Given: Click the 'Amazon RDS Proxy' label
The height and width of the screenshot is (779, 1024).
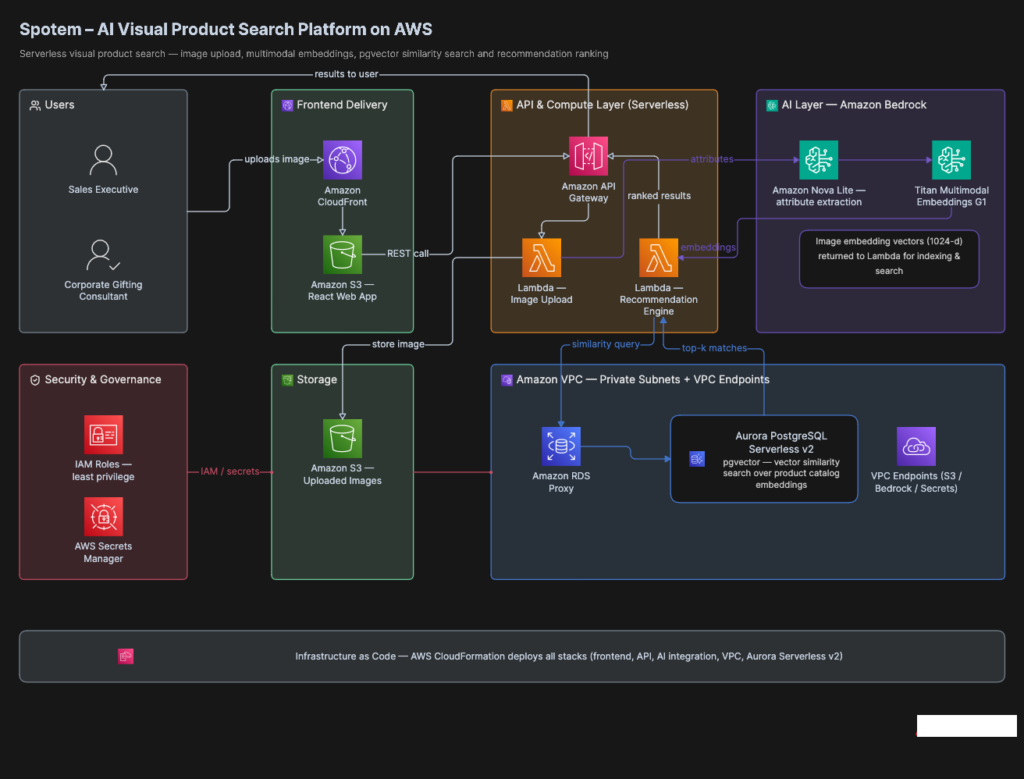Looking at the screenshot, I should coord(561,483).
